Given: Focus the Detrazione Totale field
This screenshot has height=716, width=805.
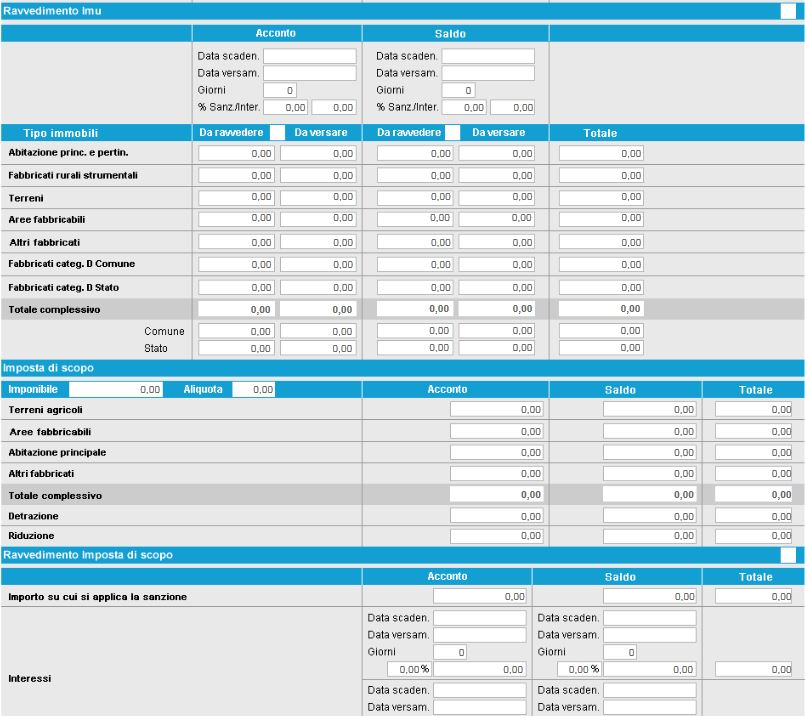Looking at the screenshot, I should 753,515.
